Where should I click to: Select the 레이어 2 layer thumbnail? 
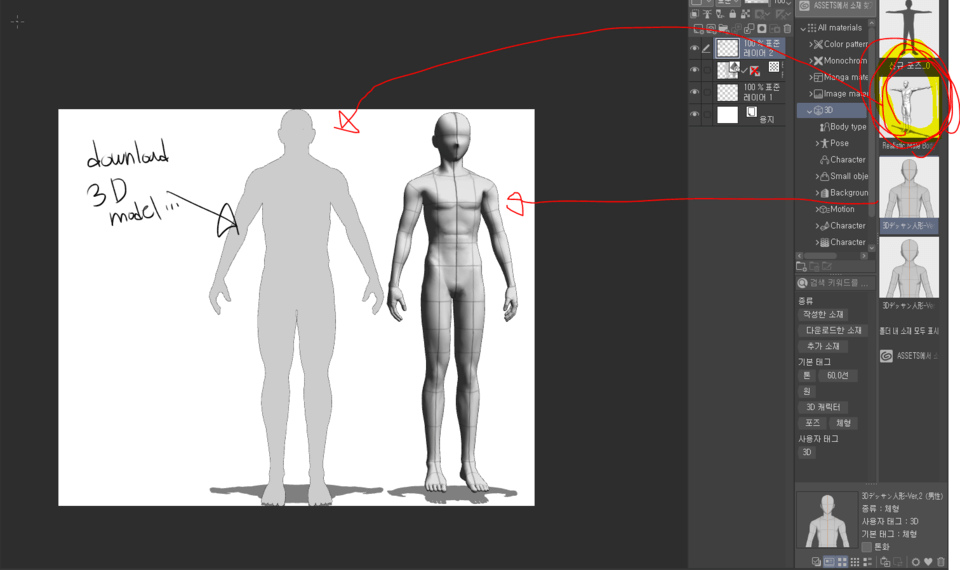click(x=727, y=48)
